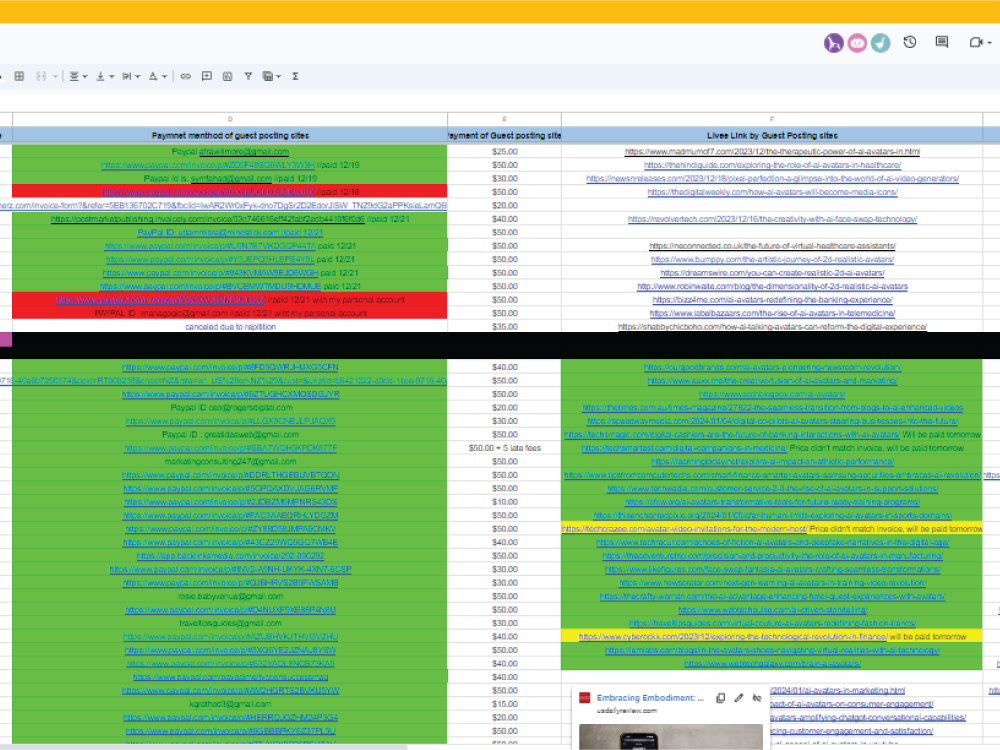Open the thehindiguide.com healthcare link
This screenshot has height=750, width=1000.
coord(772,165)
